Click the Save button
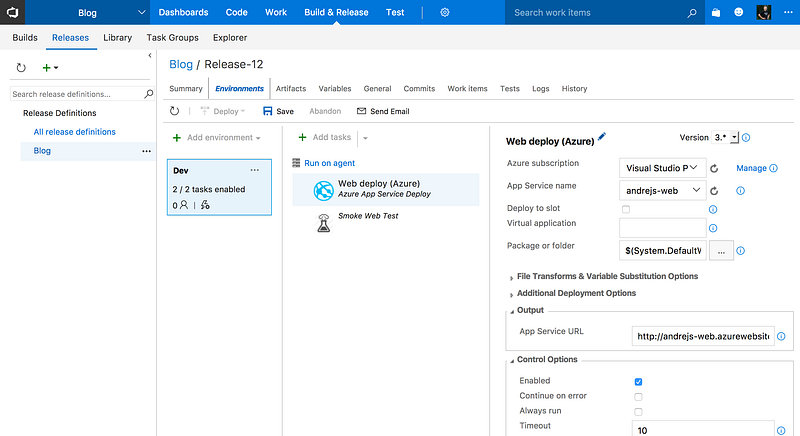Screen dimensions: 800x436 point(278,111)
